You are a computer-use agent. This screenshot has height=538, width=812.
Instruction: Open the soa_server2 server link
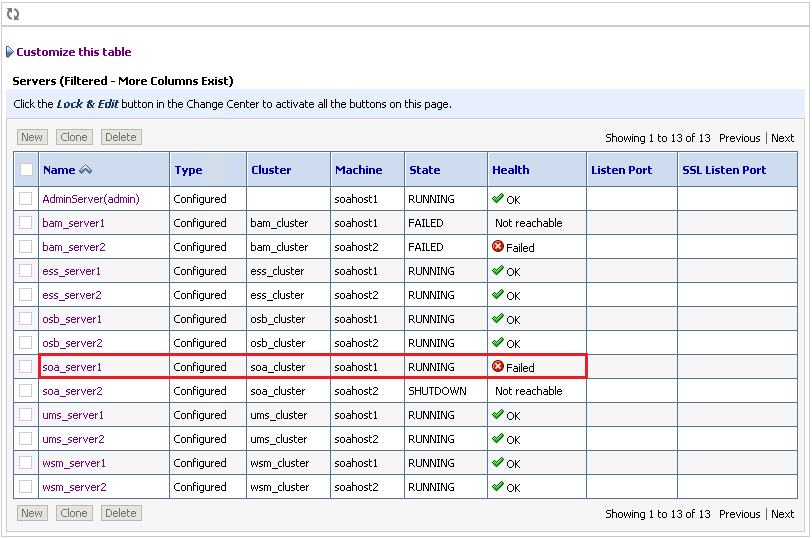coord(72,391)
